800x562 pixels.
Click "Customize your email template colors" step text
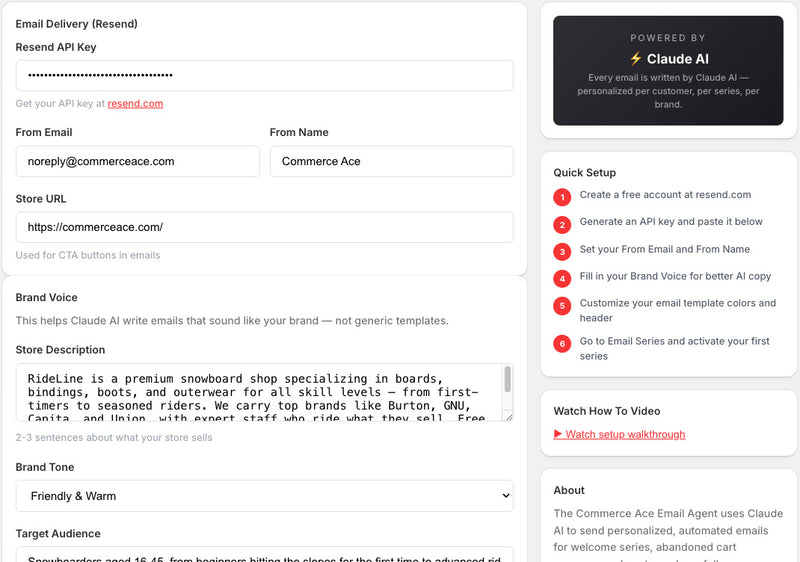(x=678, y=310)
